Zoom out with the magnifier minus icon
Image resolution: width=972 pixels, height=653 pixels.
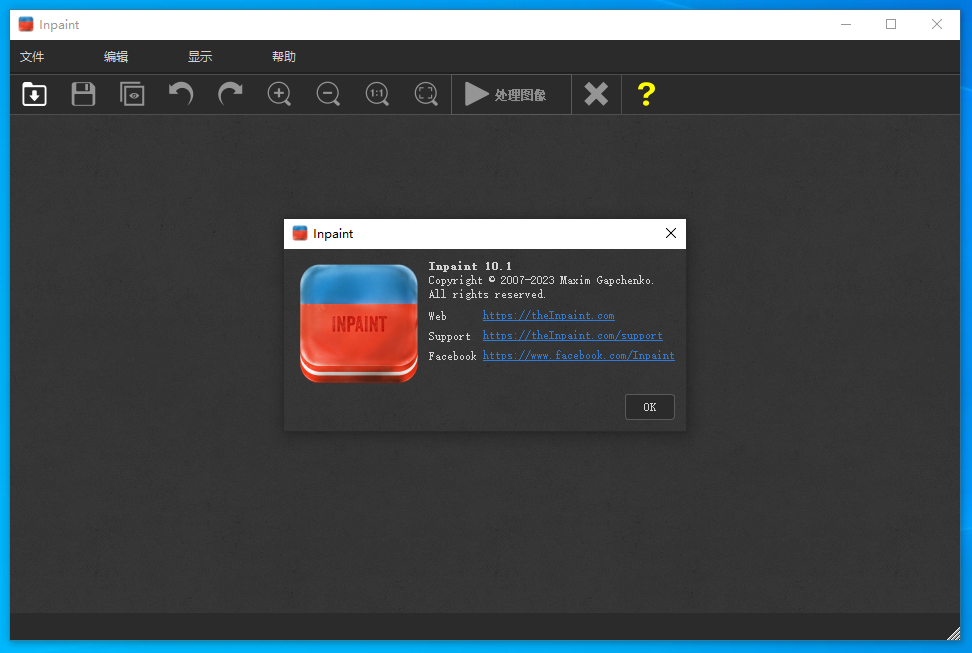point(328,94)
